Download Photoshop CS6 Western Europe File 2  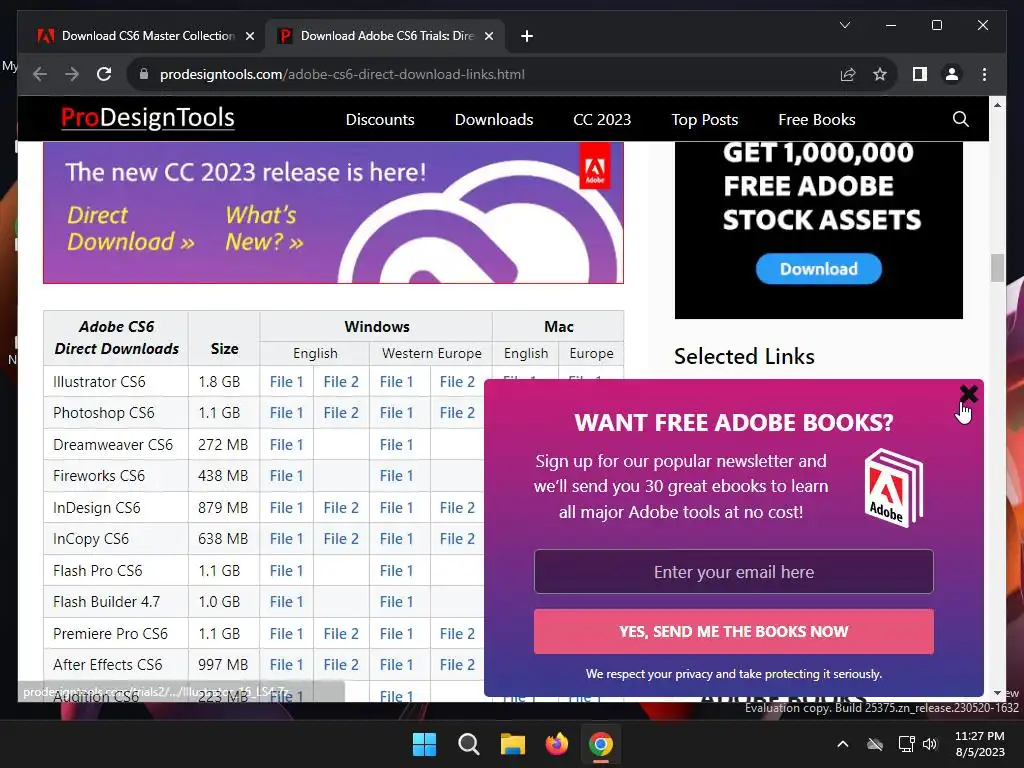[x=457, y=413]
